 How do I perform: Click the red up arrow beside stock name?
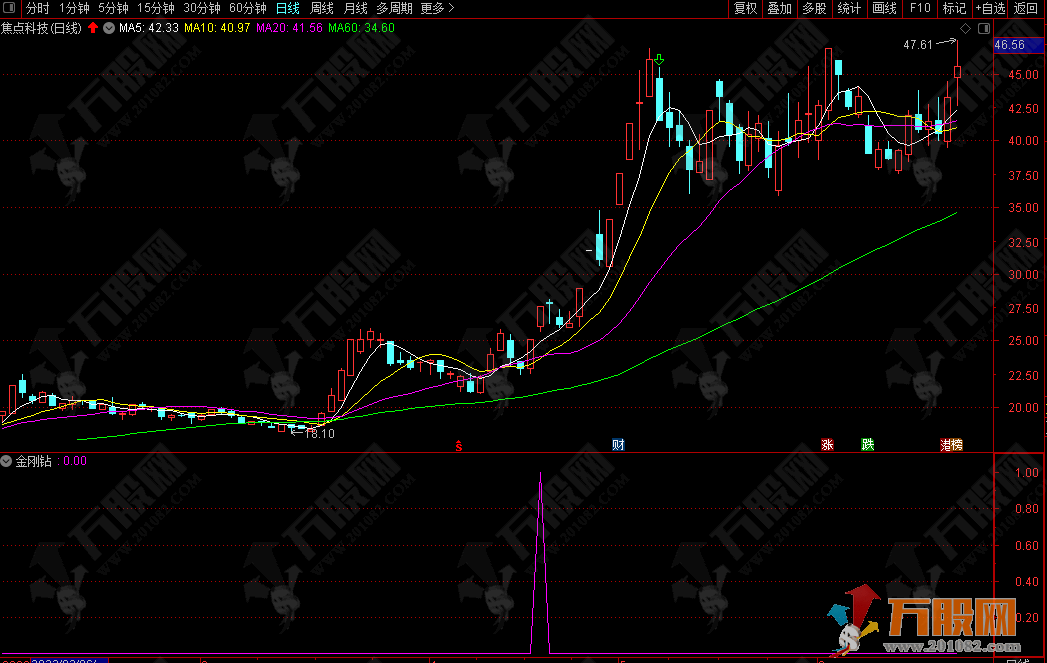pos(93,28)
